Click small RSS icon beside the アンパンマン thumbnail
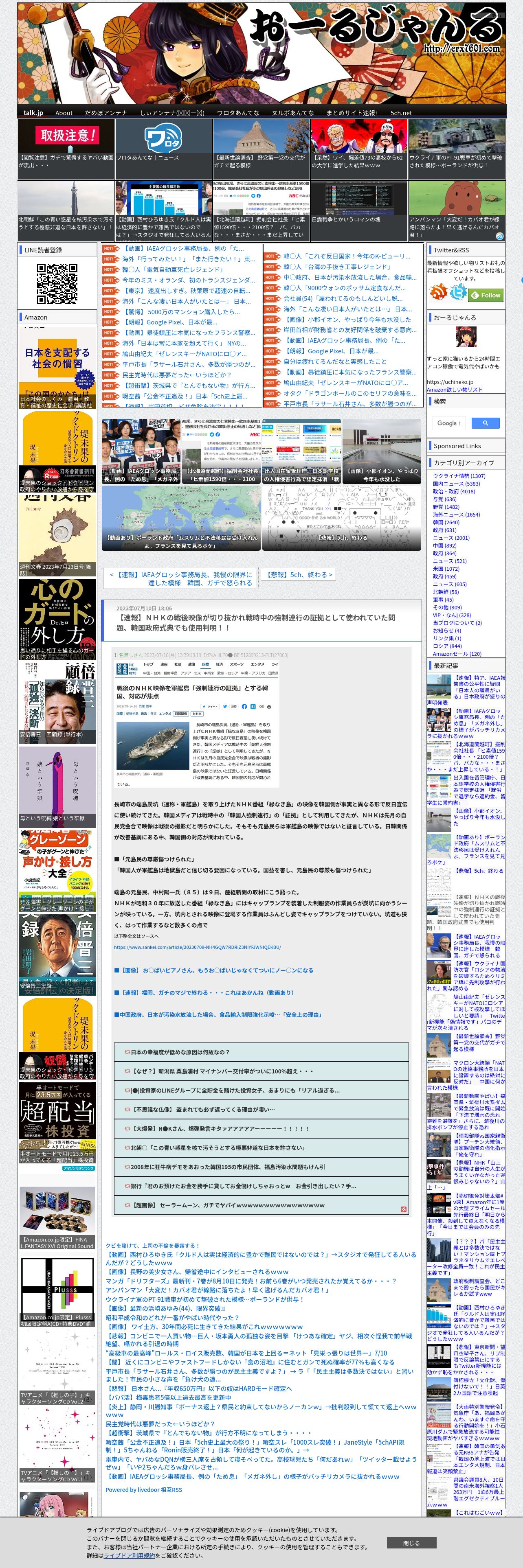523x1568 pixels. 499,237
